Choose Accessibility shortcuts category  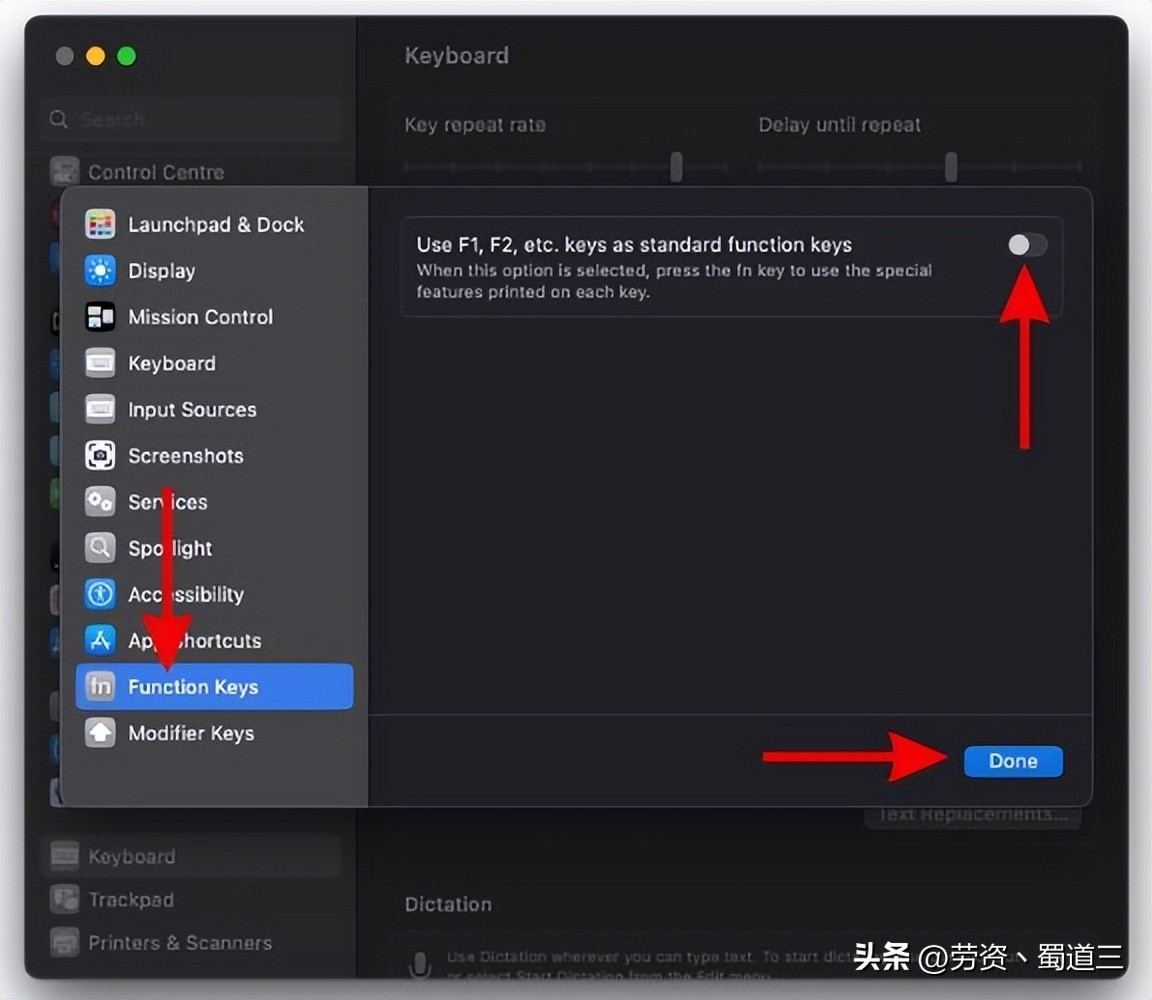coord(215,594)
